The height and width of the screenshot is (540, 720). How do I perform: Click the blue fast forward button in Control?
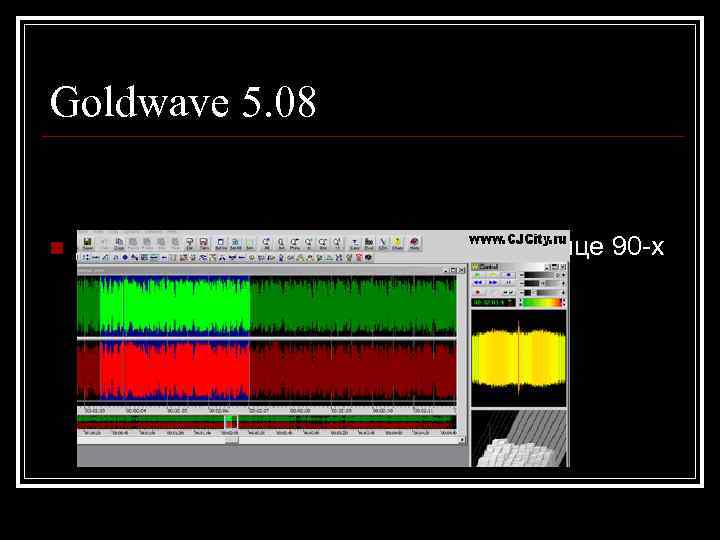(x=493, y=282)
